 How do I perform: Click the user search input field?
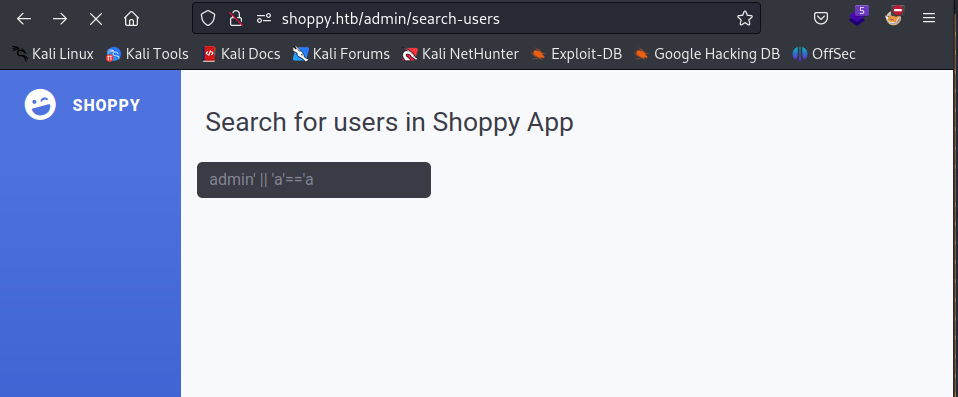[x=313, y=180]
